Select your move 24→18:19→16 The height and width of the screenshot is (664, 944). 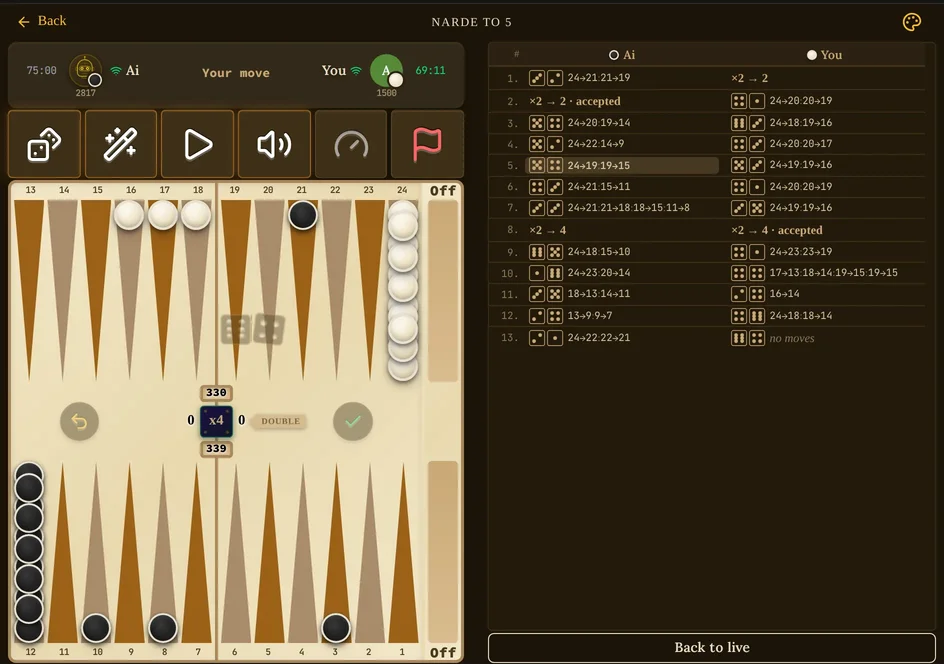(801, 123)
